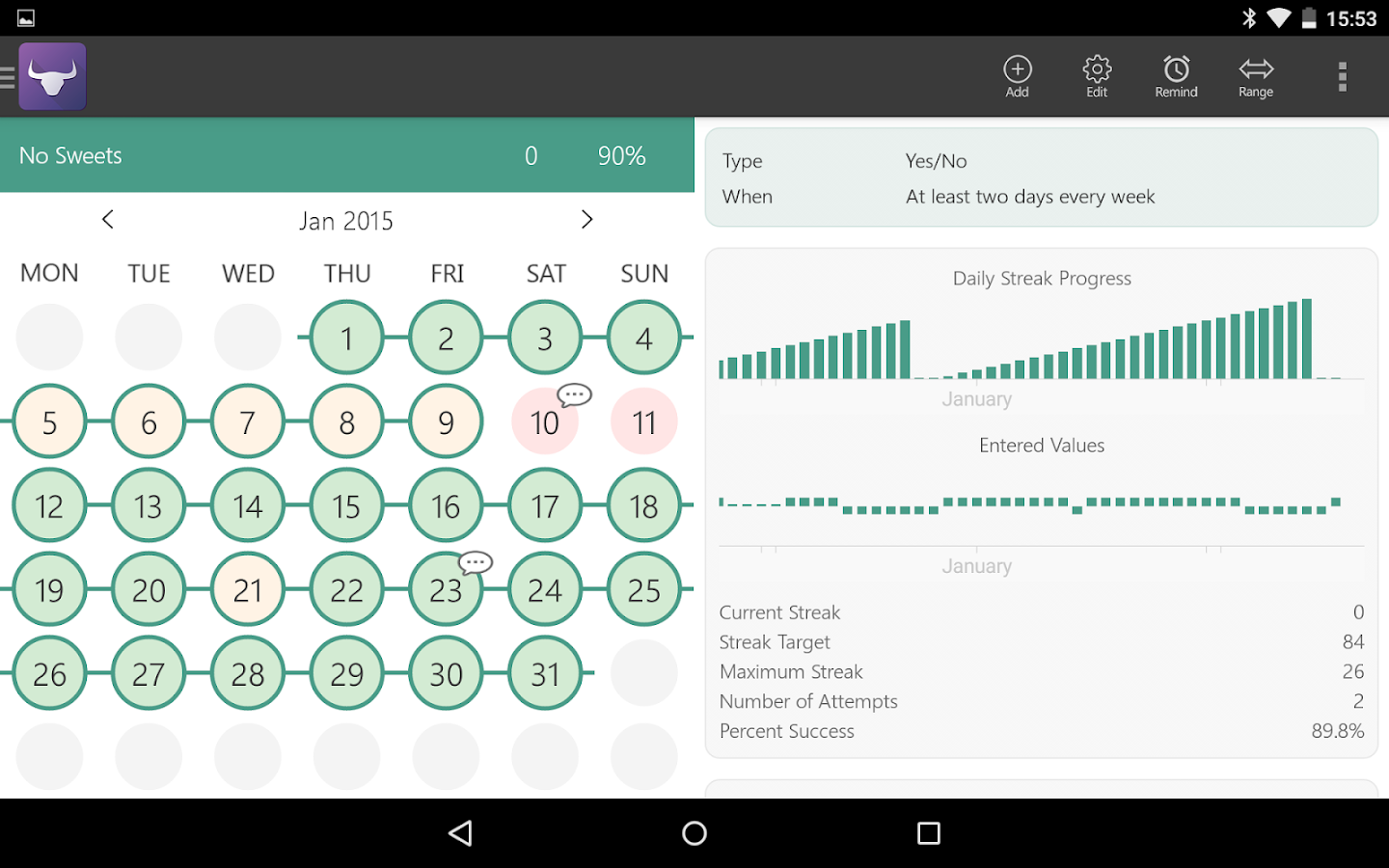1389x868 pixels.
Task: Go to previous month with left chevron
Action: [107, 220]
